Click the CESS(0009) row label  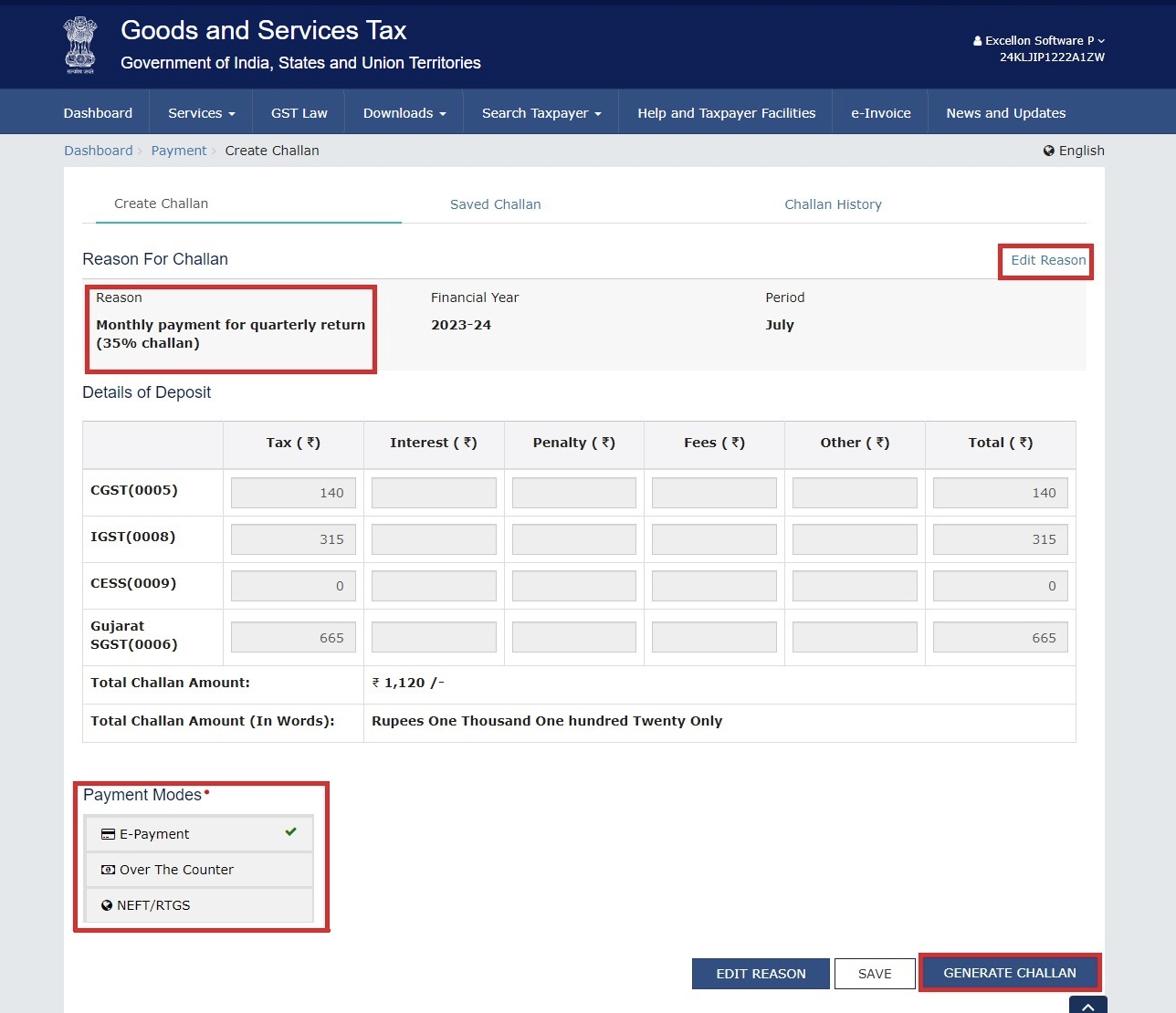tap(133, 583)
